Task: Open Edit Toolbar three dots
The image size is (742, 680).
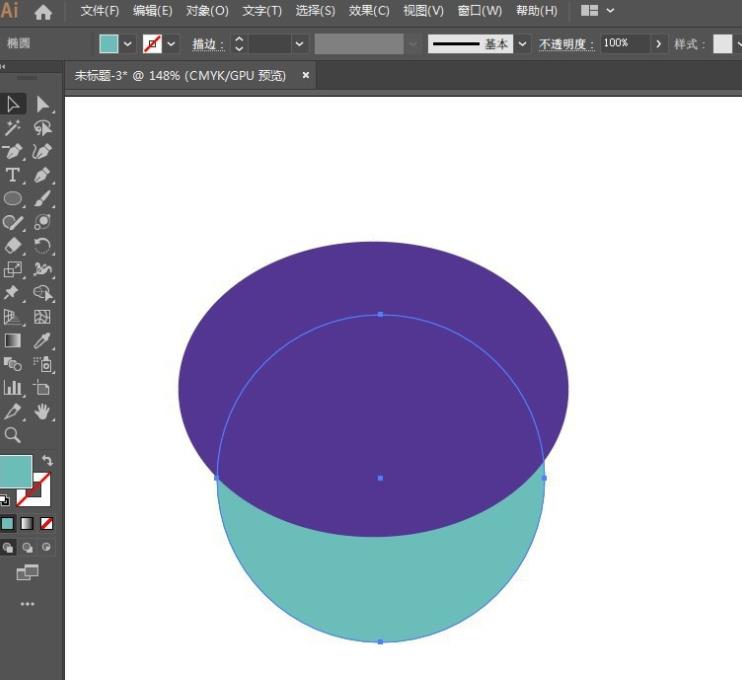Action: 27,604
